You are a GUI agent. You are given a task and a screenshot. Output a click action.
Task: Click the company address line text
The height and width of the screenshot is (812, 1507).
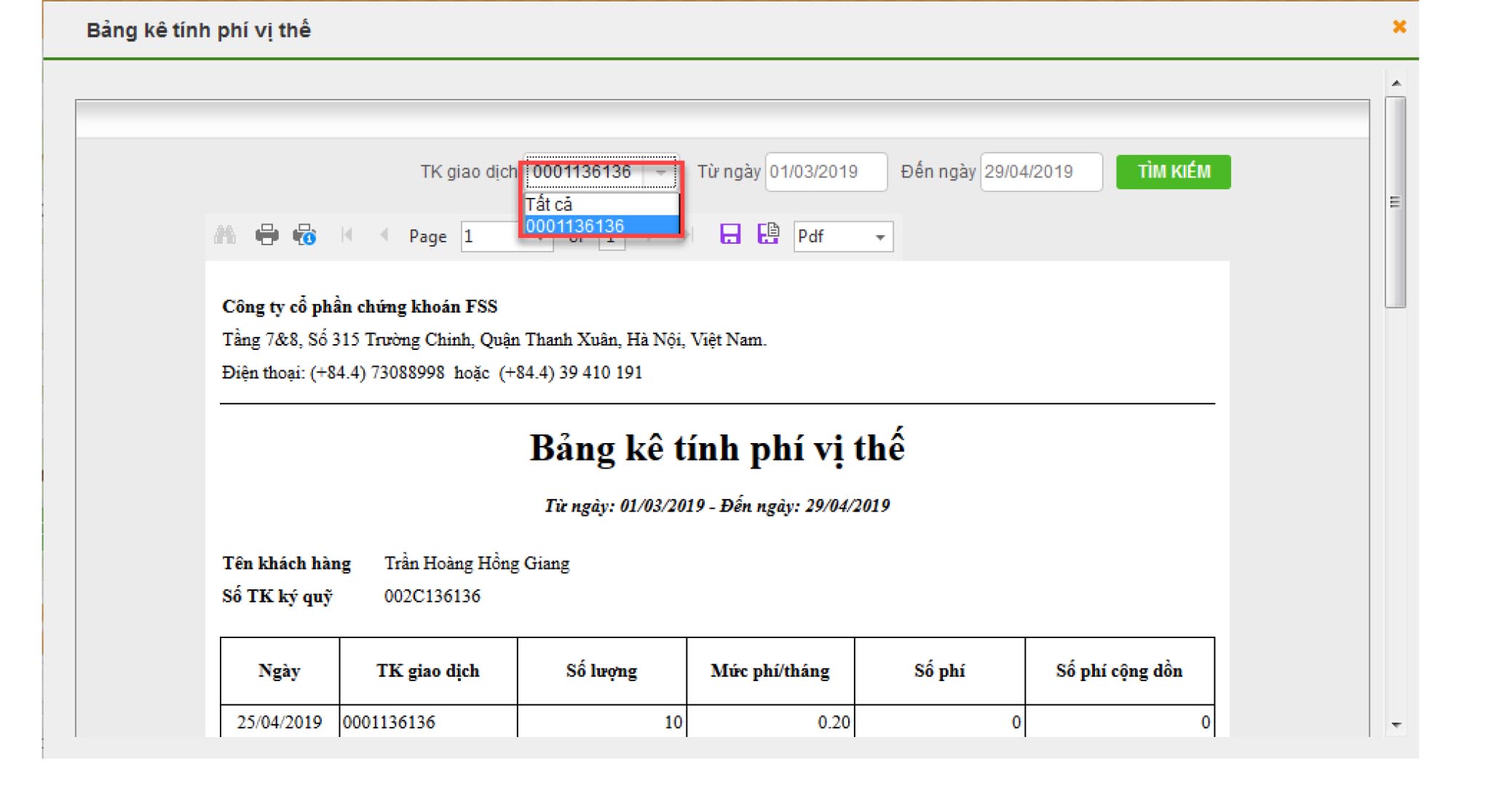pyautogui.click(x=494, y=340)
